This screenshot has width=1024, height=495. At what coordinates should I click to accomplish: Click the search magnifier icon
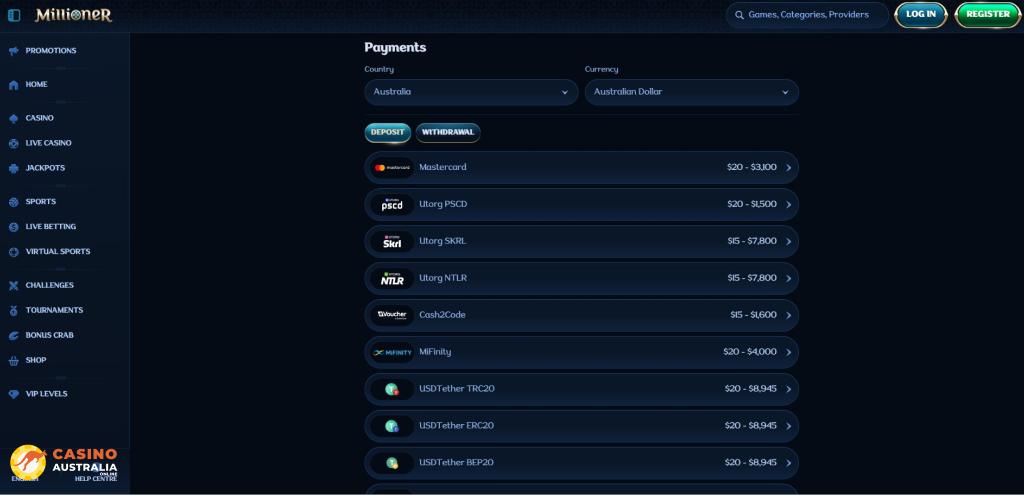click(x=739, y=15)
